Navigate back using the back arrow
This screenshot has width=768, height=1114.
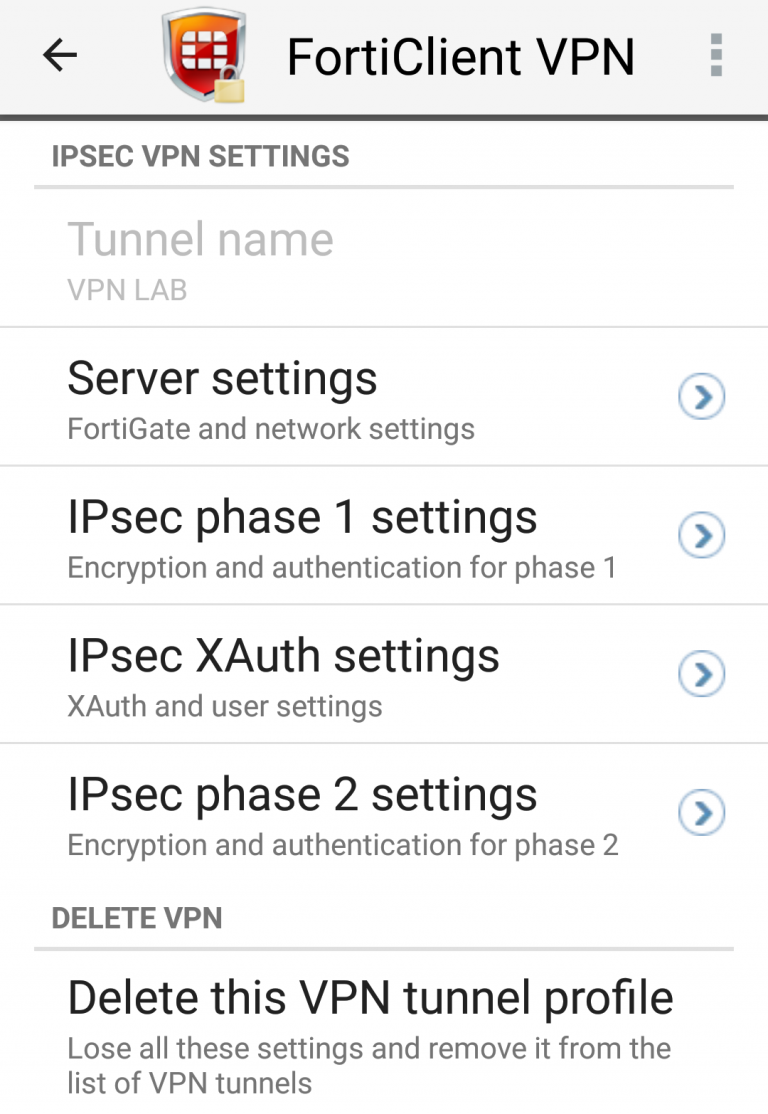pyautogui.click(x=59, y=56)
